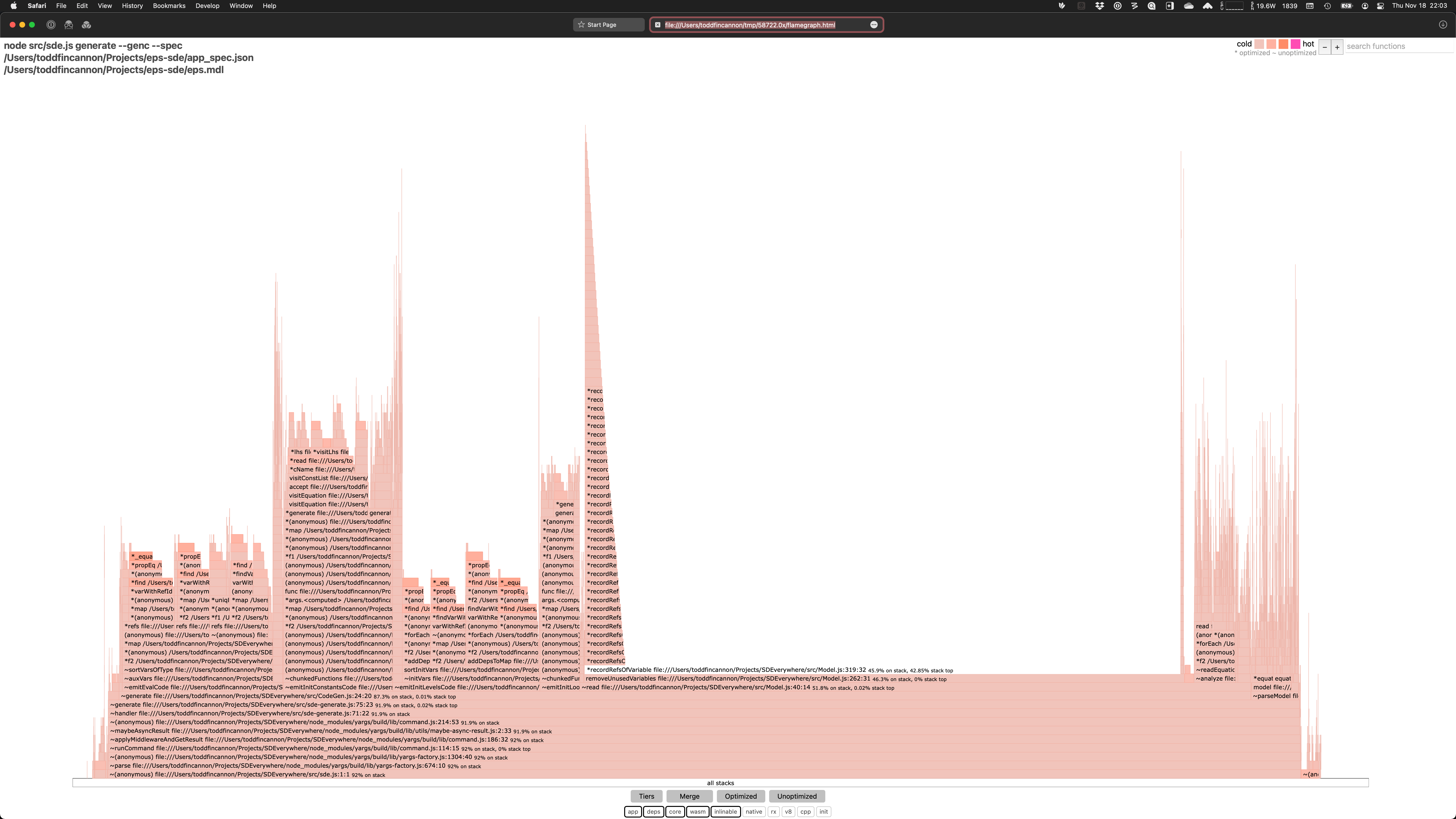Select the hot color swatch in the legend

pyautogui.click(x=1296, y=44)
